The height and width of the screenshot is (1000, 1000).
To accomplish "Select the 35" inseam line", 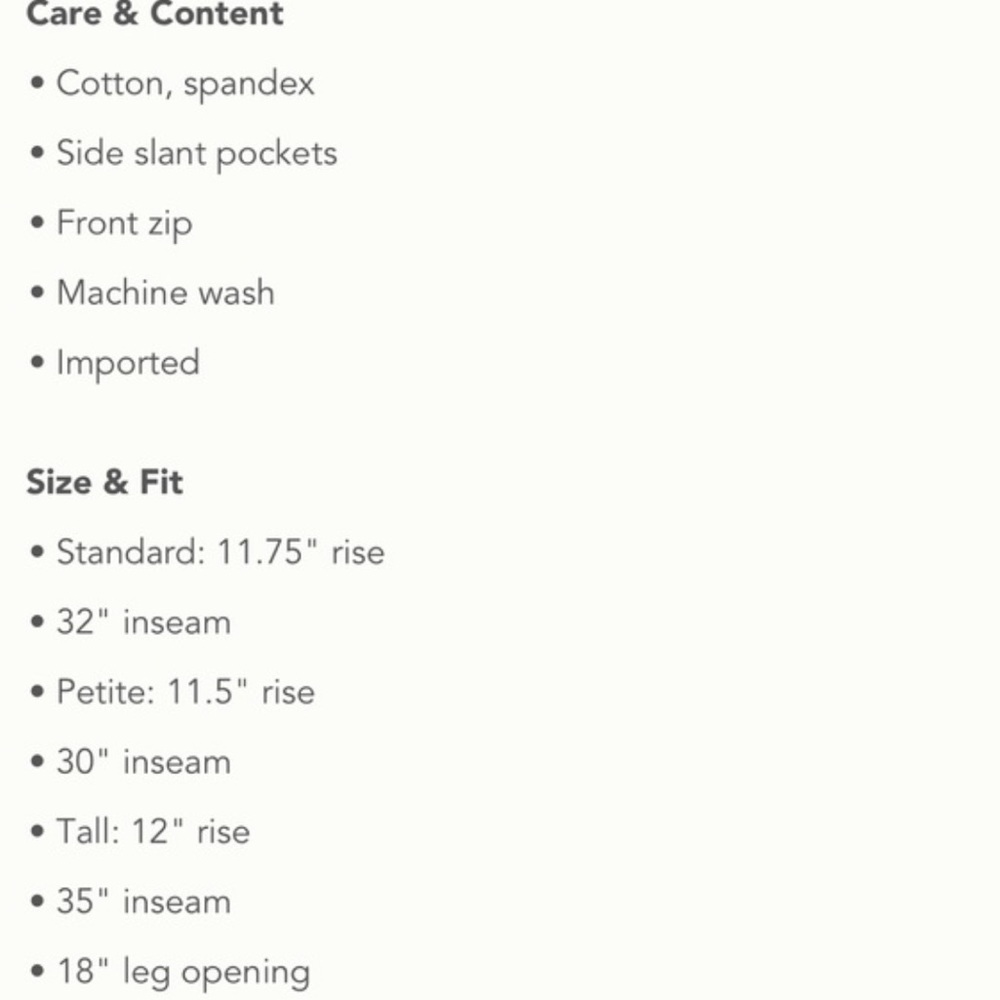I will tap(143, 902).
